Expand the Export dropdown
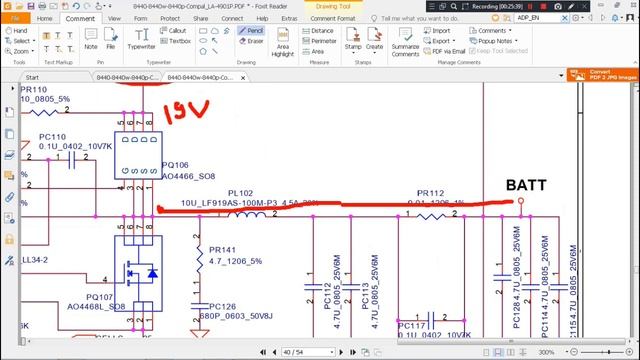 [x=454, y=41]
